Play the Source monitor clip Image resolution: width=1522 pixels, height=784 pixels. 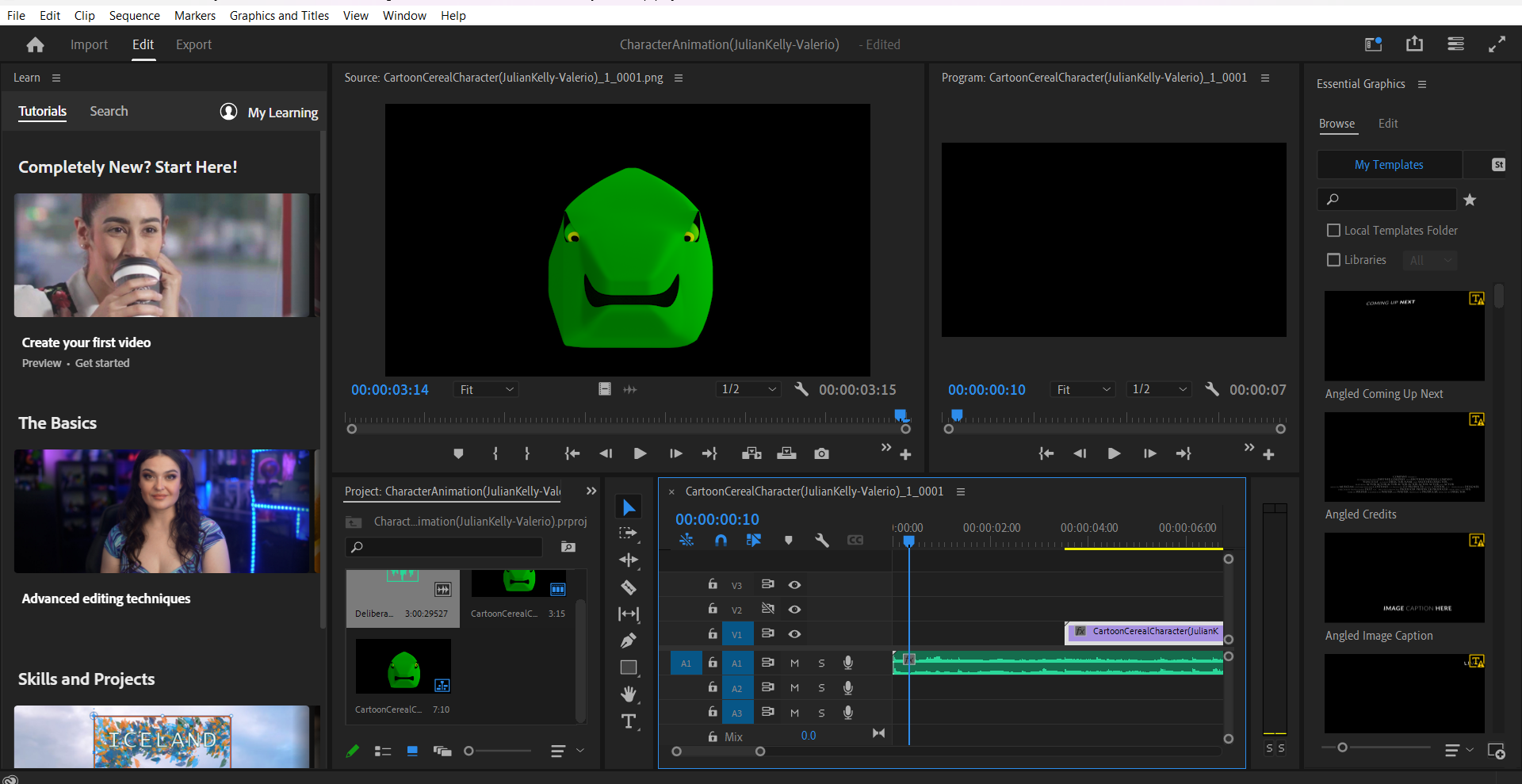click(x=640, y=453)
